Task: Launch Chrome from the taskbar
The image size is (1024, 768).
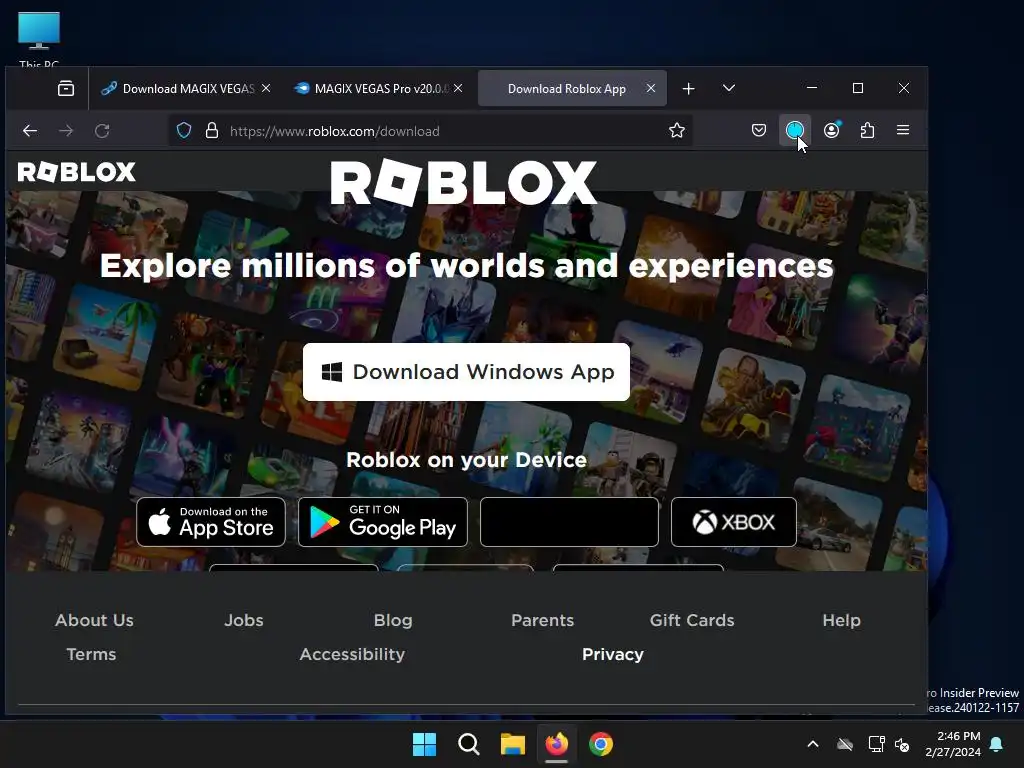Action: (601, 744)
